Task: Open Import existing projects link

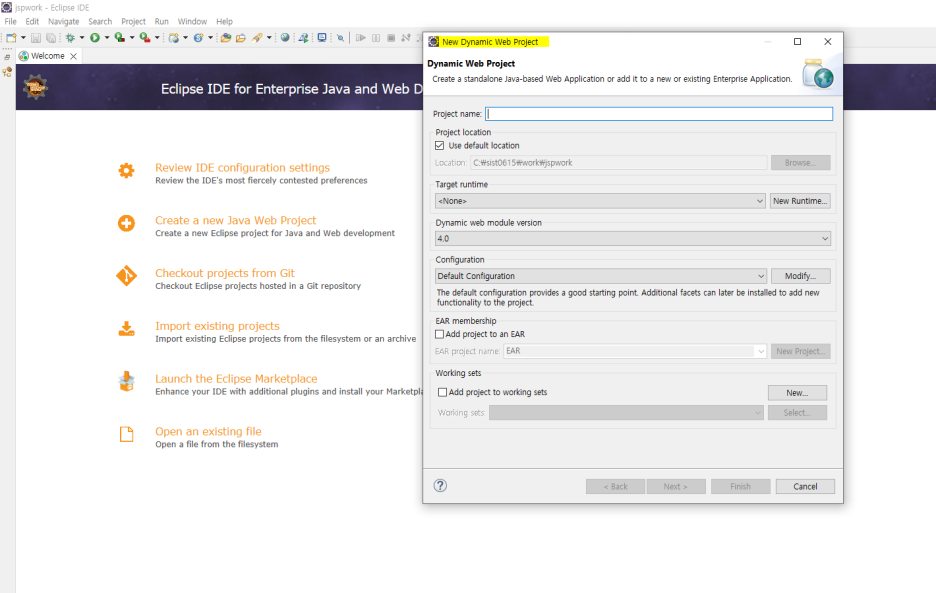Action: point(217,326)
